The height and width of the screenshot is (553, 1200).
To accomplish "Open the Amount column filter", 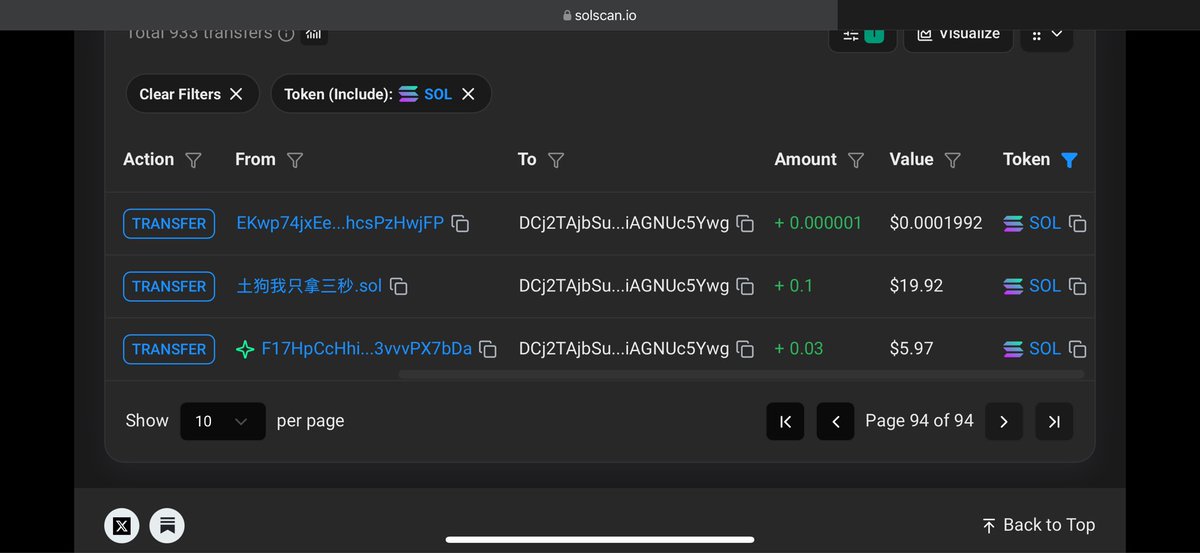I will point(856,160).
